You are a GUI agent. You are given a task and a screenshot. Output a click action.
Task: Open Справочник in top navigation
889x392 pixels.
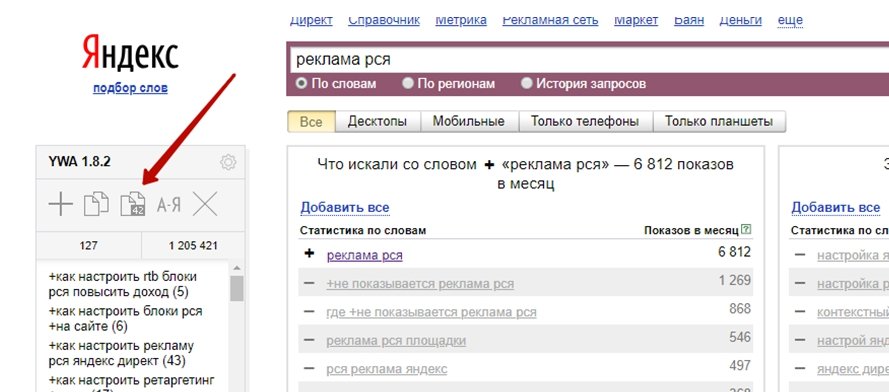(x=384, y=20)
